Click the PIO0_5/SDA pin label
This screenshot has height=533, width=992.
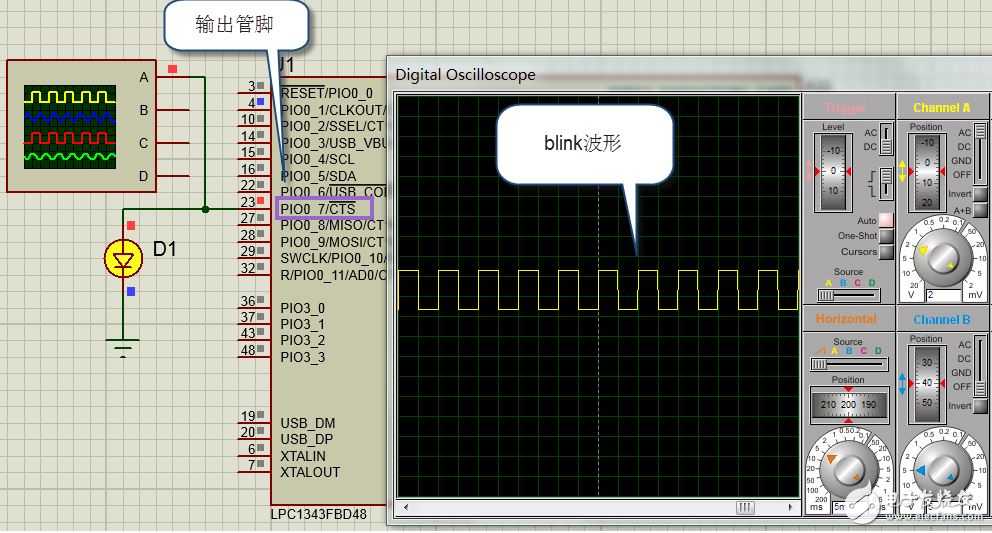pos(318,176)
